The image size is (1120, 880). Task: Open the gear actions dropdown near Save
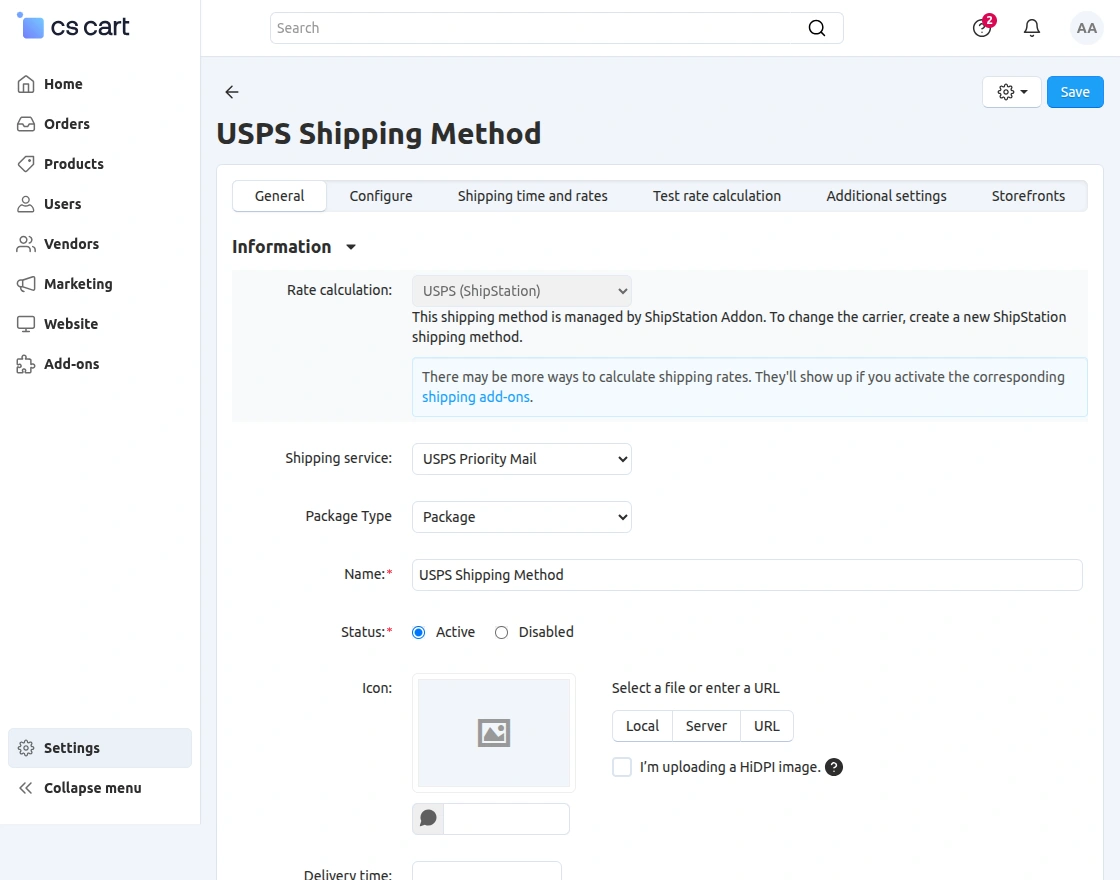[x=1011, y=92]
